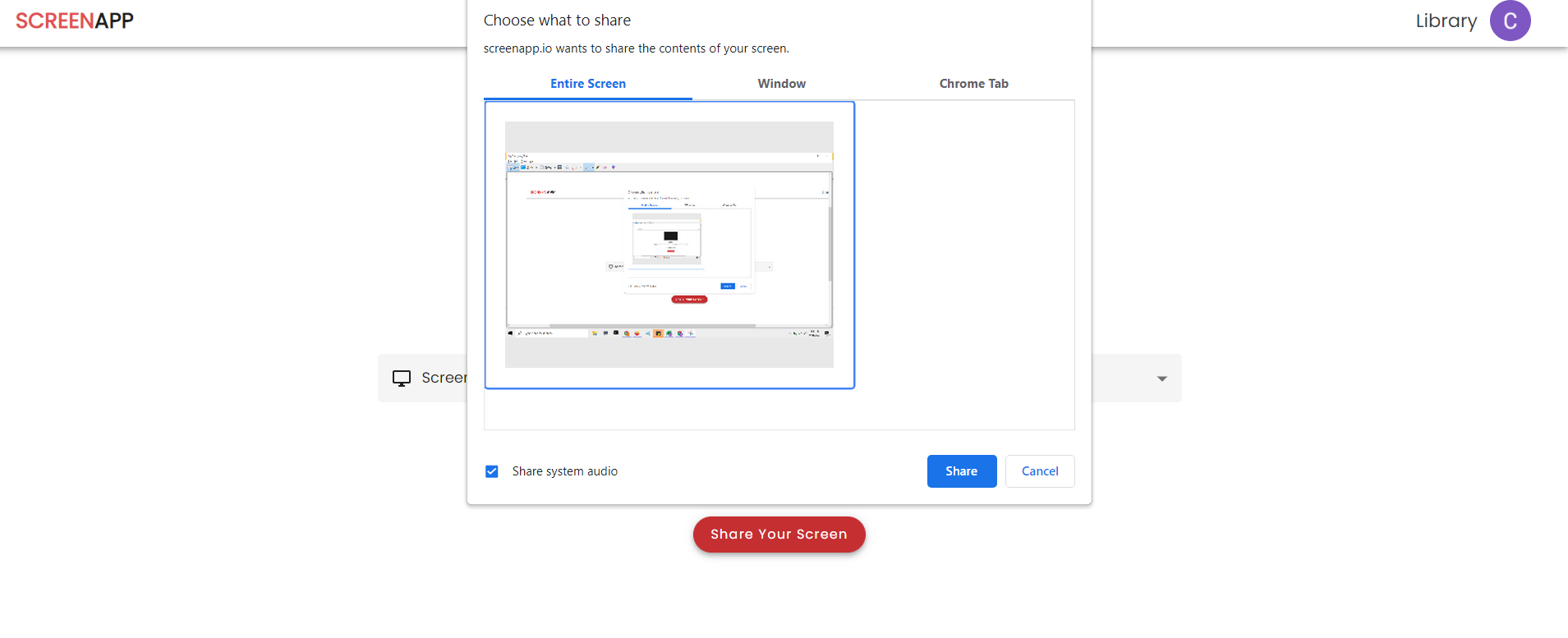This screenshot has width=1568, height=638.
Task: Switch to the Chrome Tab option
Action: pos(973,84)
